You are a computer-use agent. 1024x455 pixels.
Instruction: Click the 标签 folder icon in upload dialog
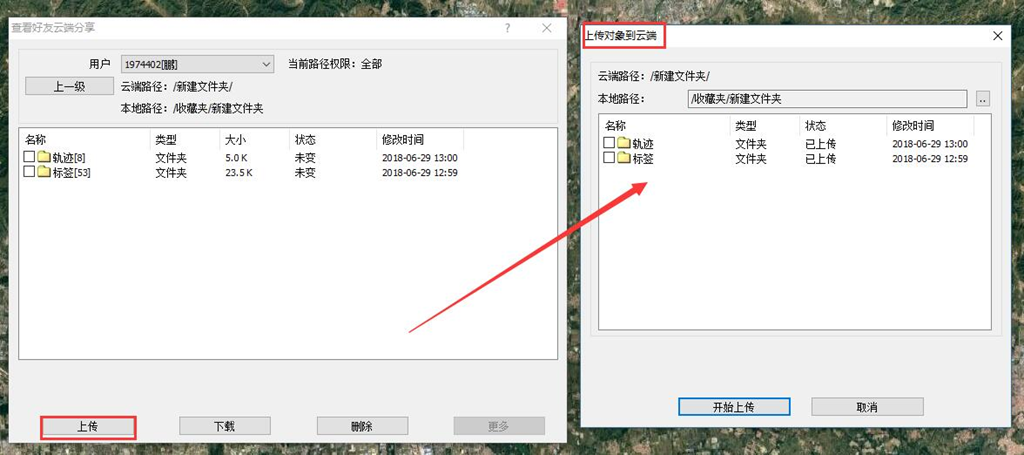pyautogui.click(x=624, y=158)
